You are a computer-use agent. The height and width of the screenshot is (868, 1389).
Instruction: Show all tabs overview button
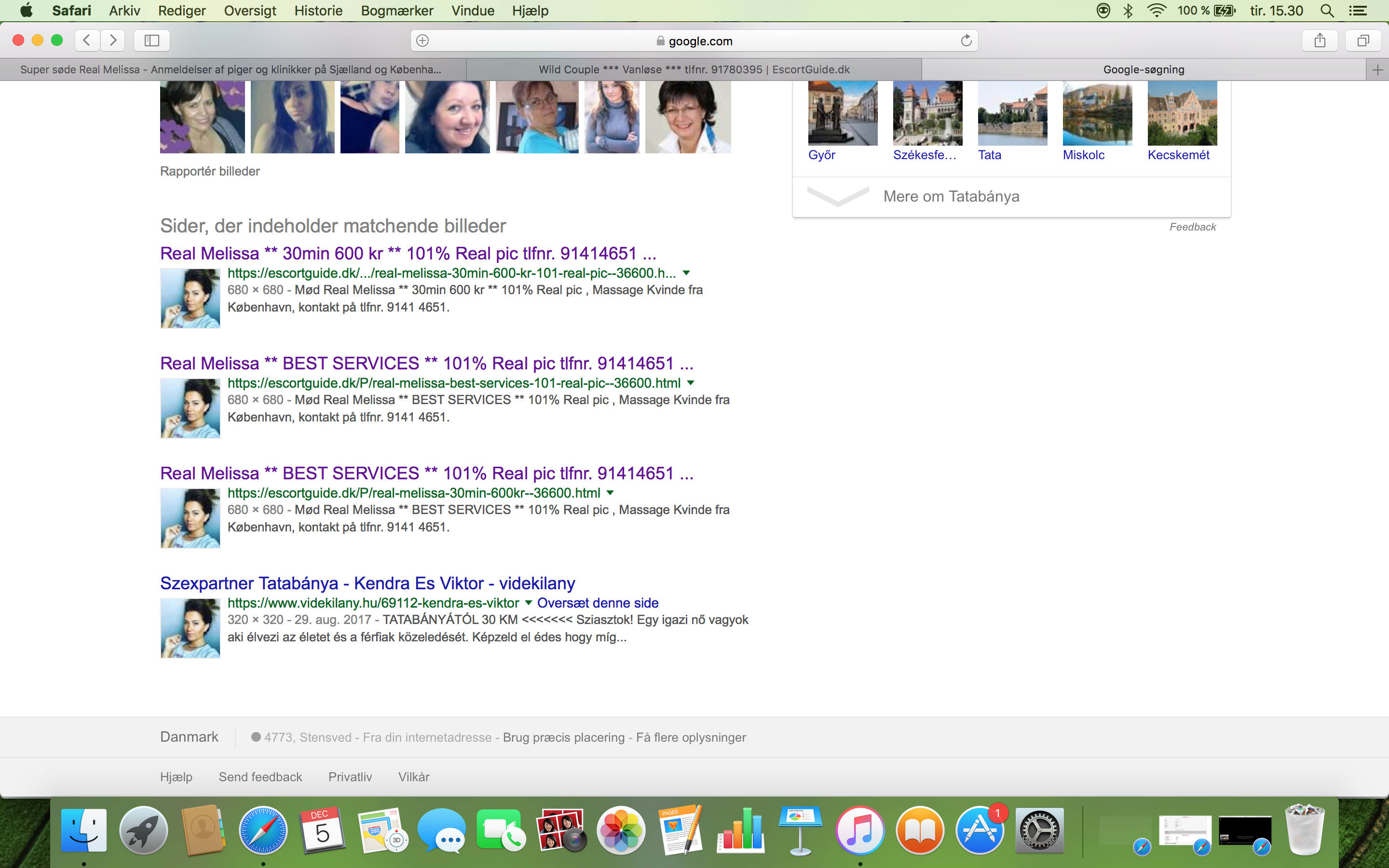(x=1363, y=40)
